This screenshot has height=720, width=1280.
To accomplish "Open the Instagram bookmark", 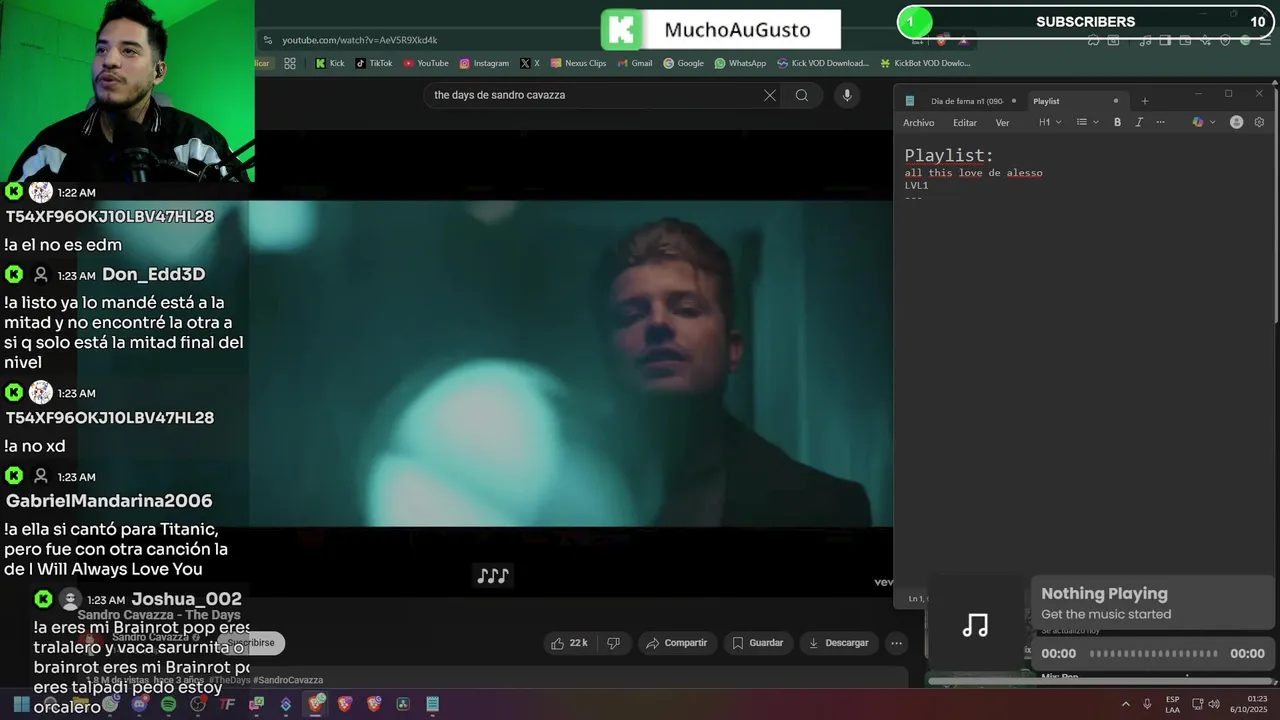I will tap(484, 63).
